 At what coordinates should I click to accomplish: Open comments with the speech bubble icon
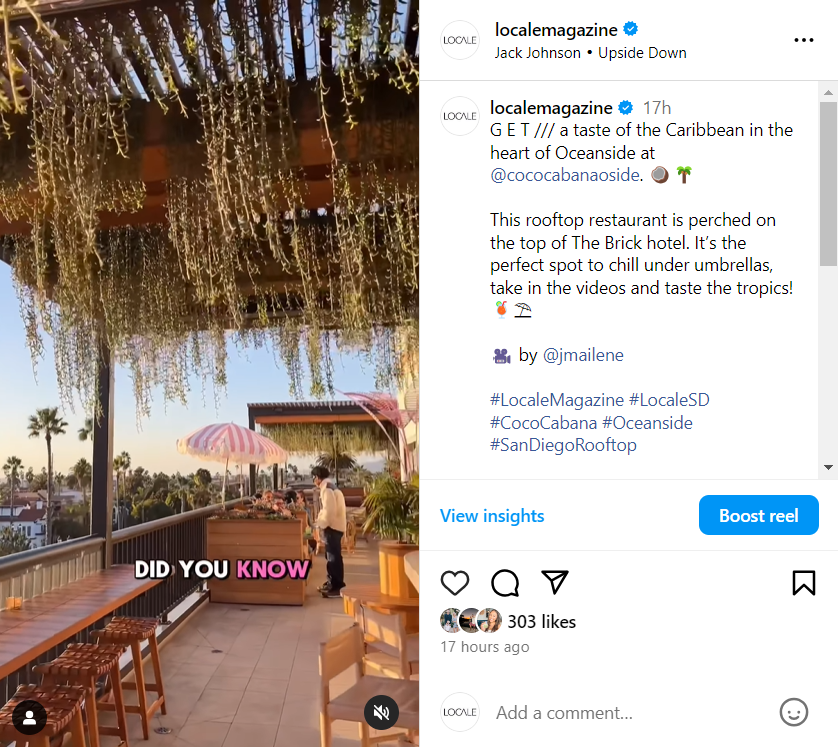(505, 583)
